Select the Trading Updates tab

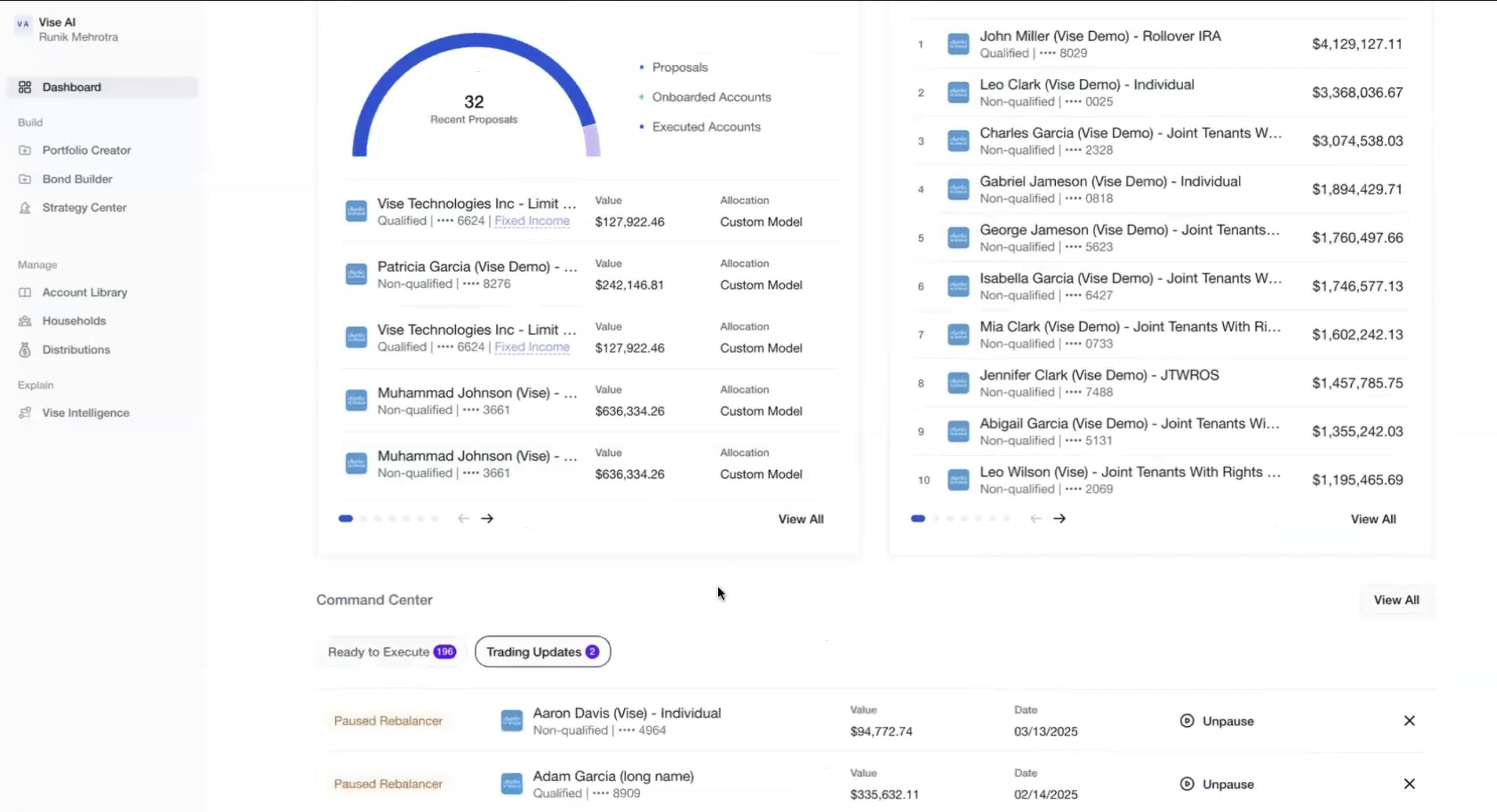point(542,652)
